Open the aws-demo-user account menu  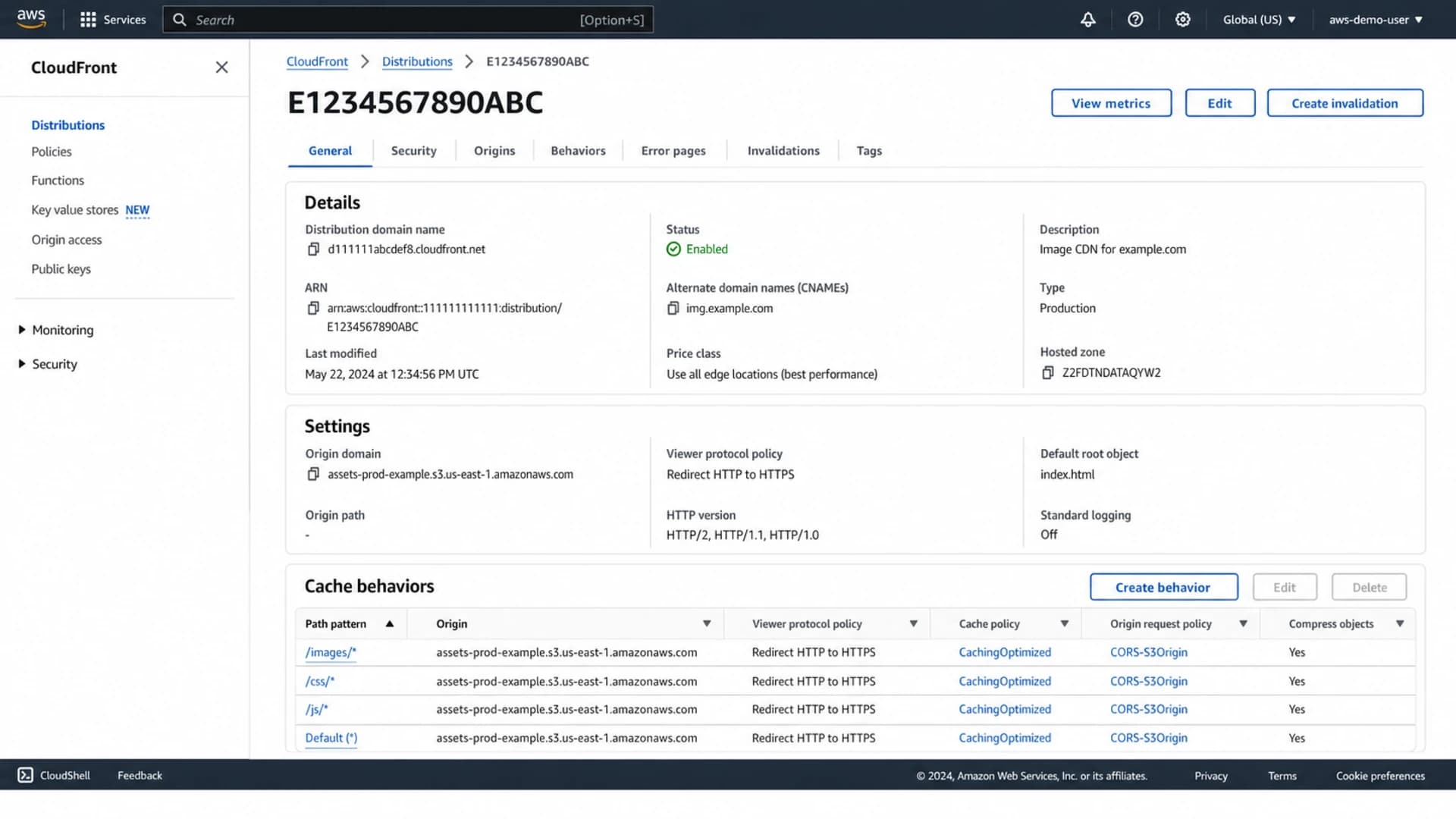click(x=1376, y=20)
